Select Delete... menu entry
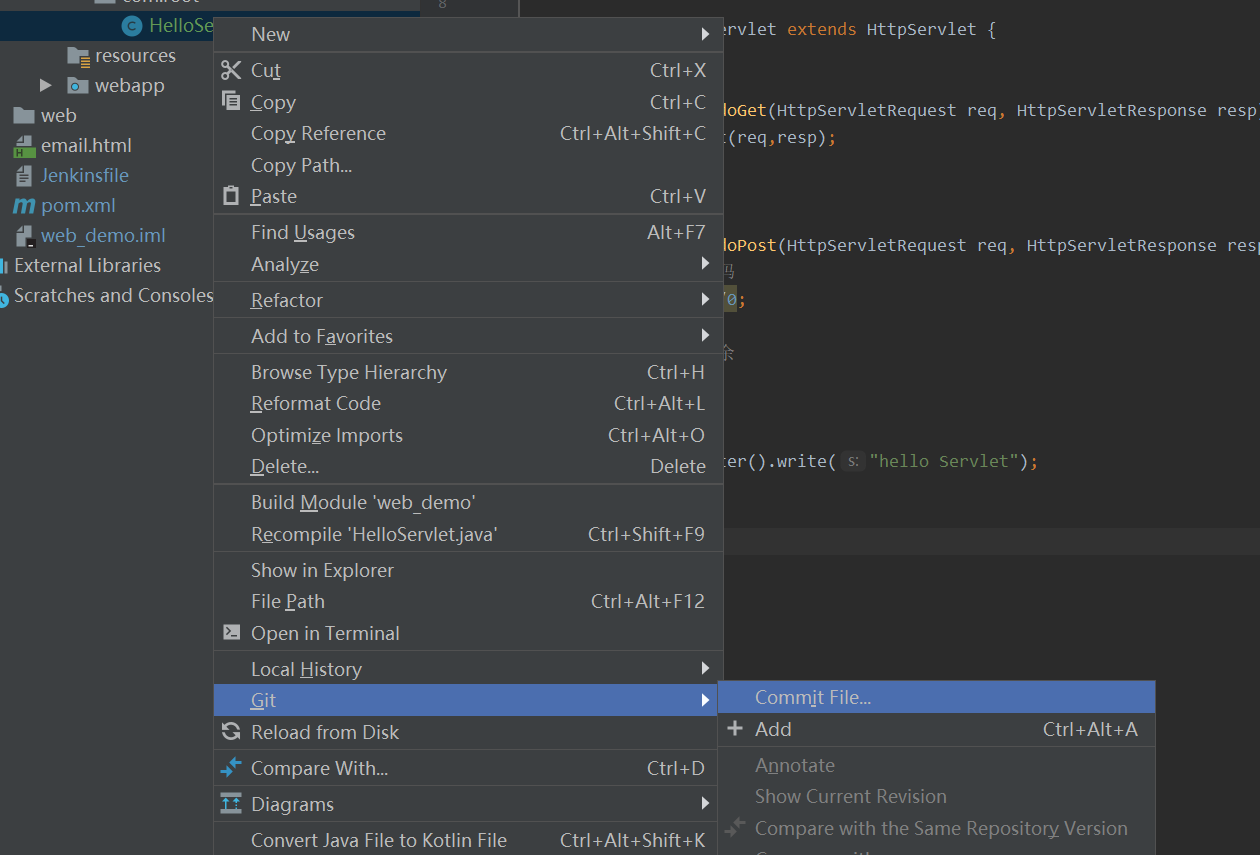Image resolution: width=1260 pixels, height=855 pixels. 468,466
